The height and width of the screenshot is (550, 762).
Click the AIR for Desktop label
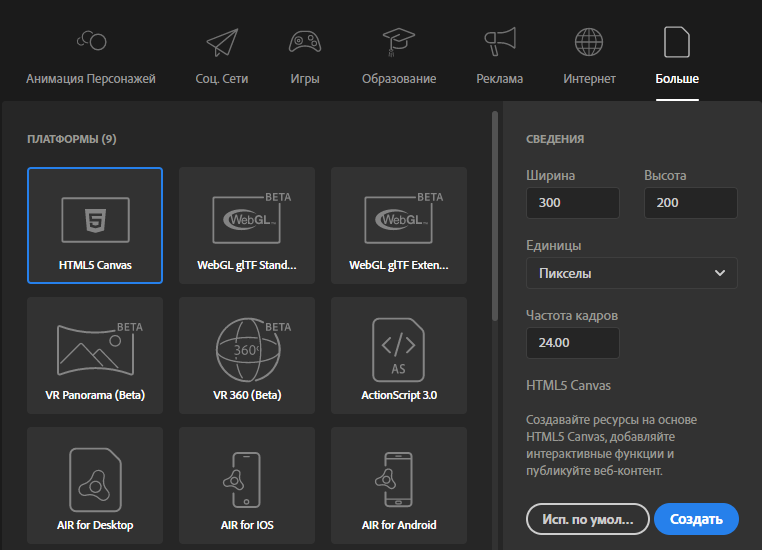pyautogui.click(x=95, y=525)
